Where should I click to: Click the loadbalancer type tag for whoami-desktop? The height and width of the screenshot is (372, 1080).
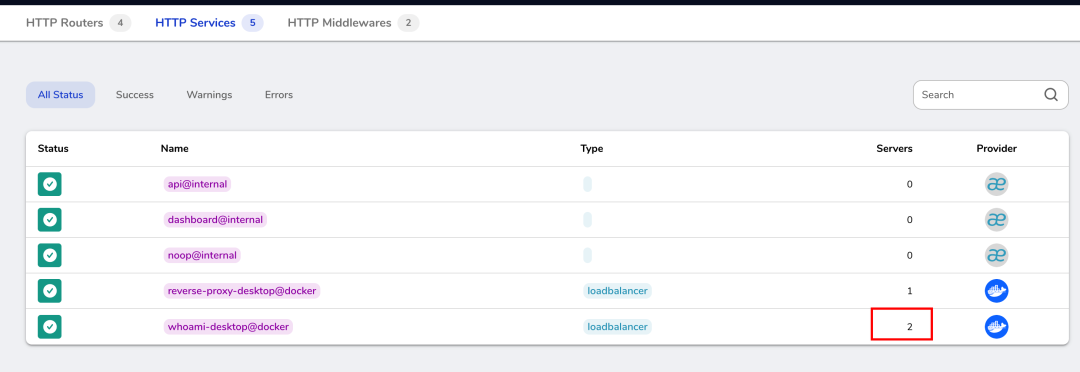click(x=617, y=327)
